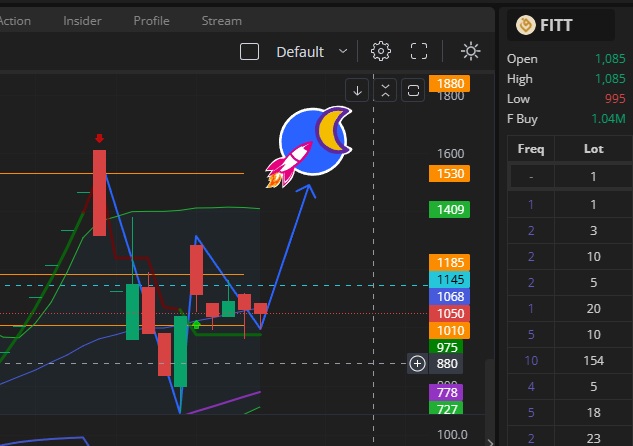633x446 pixels.
Task: Click the Open value 1,085
Action: (x=610, y=59)
